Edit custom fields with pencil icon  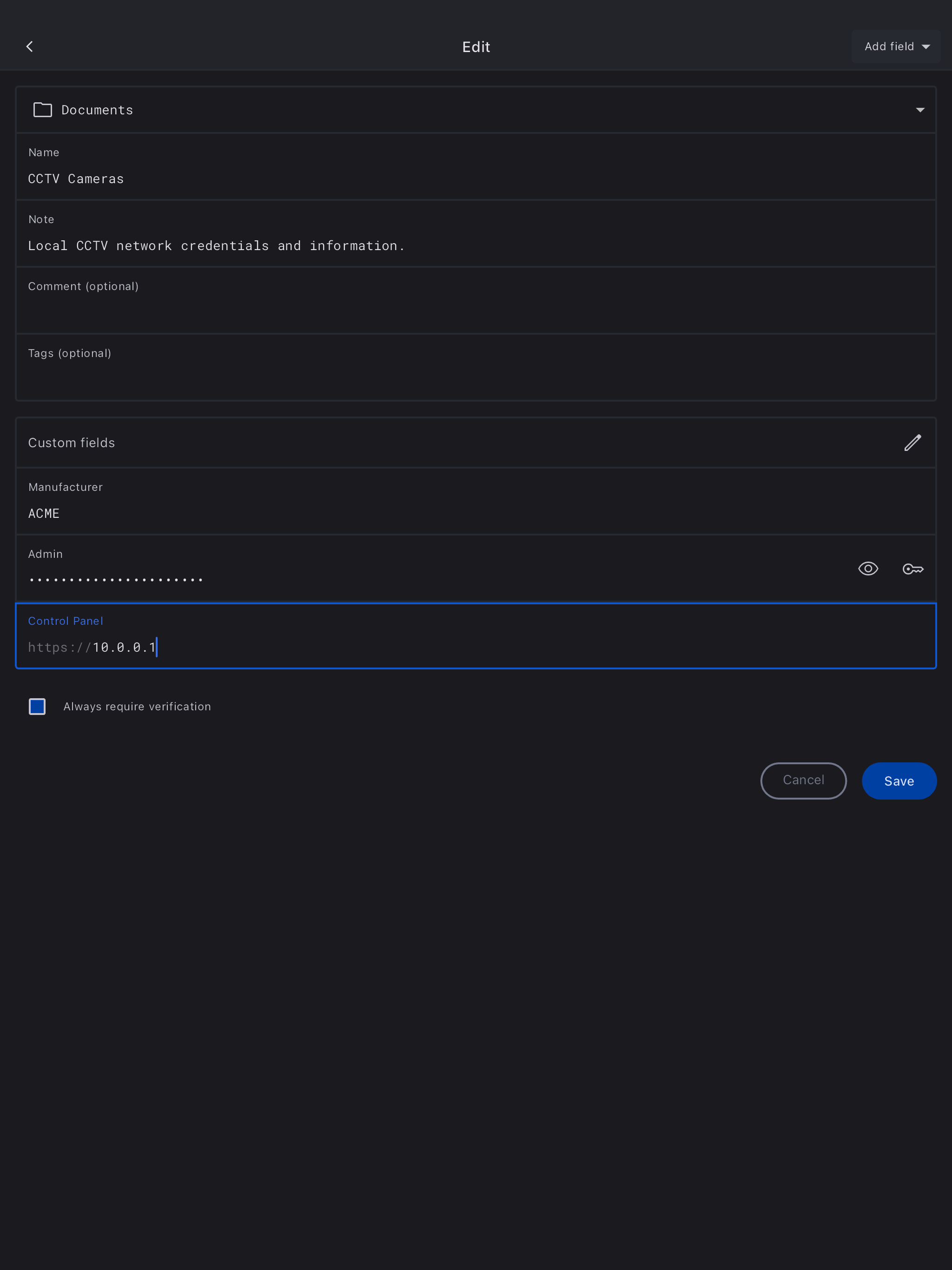point(912,443)
